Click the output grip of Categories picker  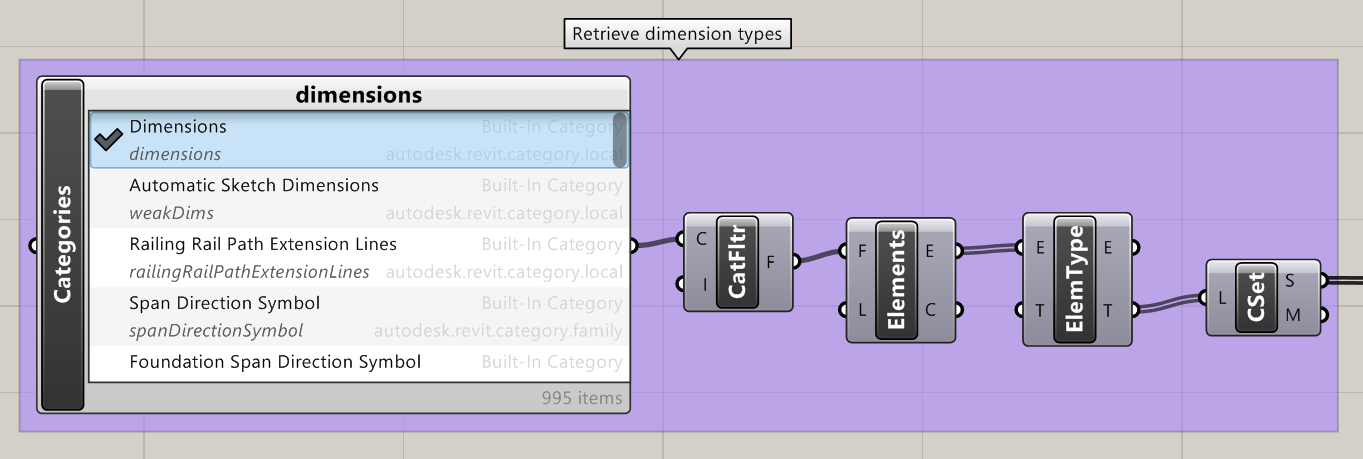pos(632,245)
